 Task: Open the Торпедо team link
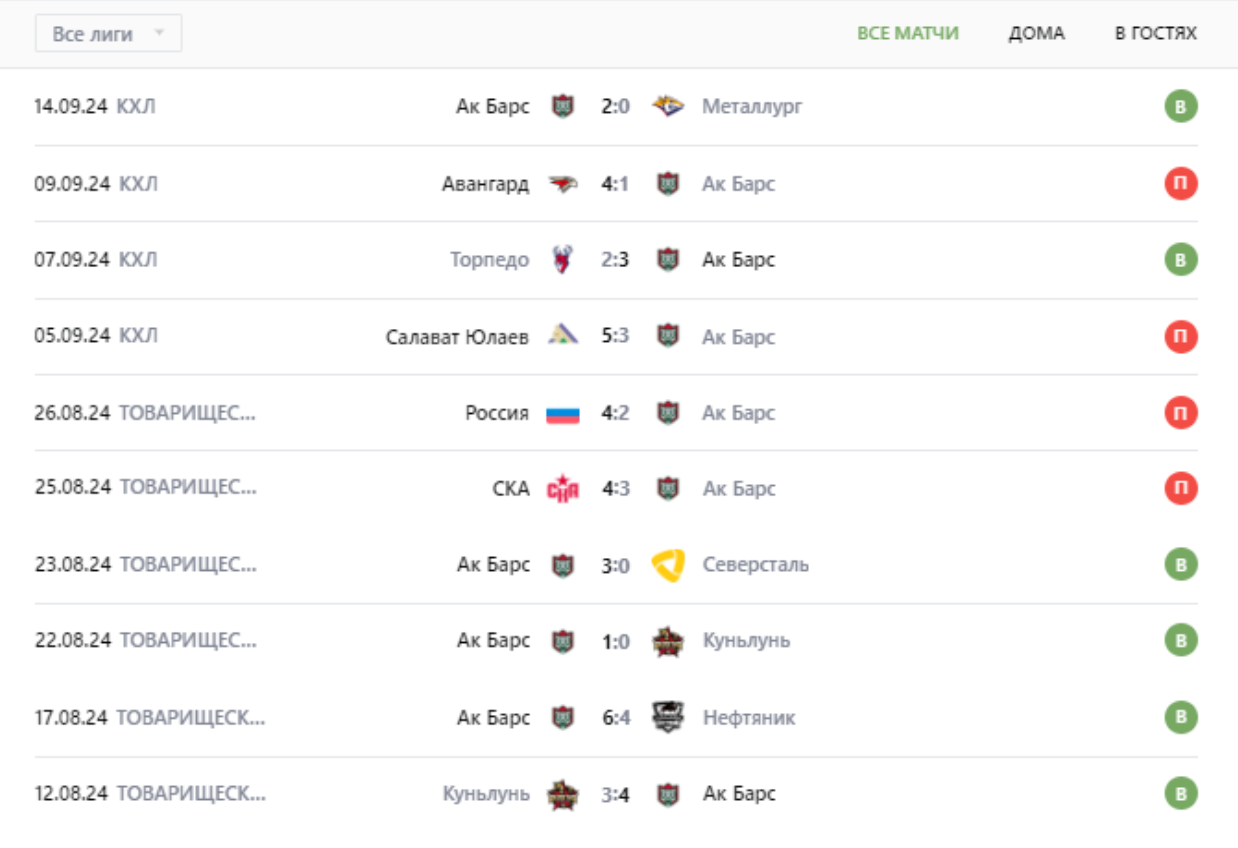(489, 260)
